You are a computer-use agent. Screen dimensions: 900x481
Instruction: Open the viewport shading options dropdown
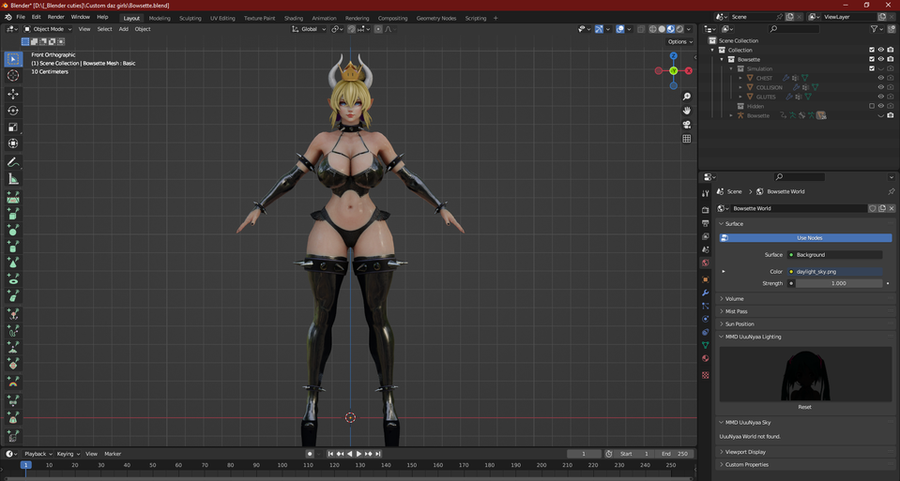(689, 29)
